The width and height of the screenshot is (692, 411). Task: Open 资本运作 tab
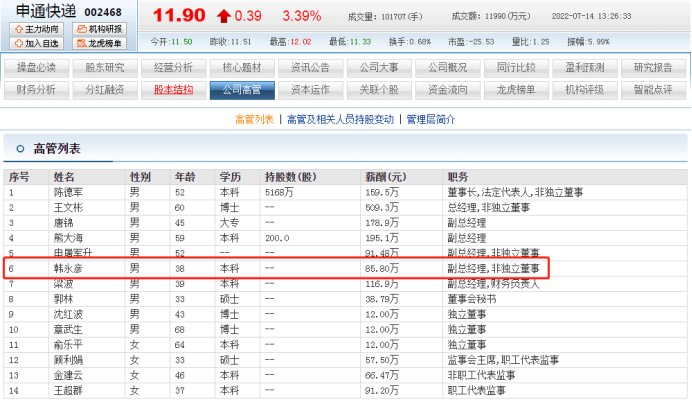311,90
